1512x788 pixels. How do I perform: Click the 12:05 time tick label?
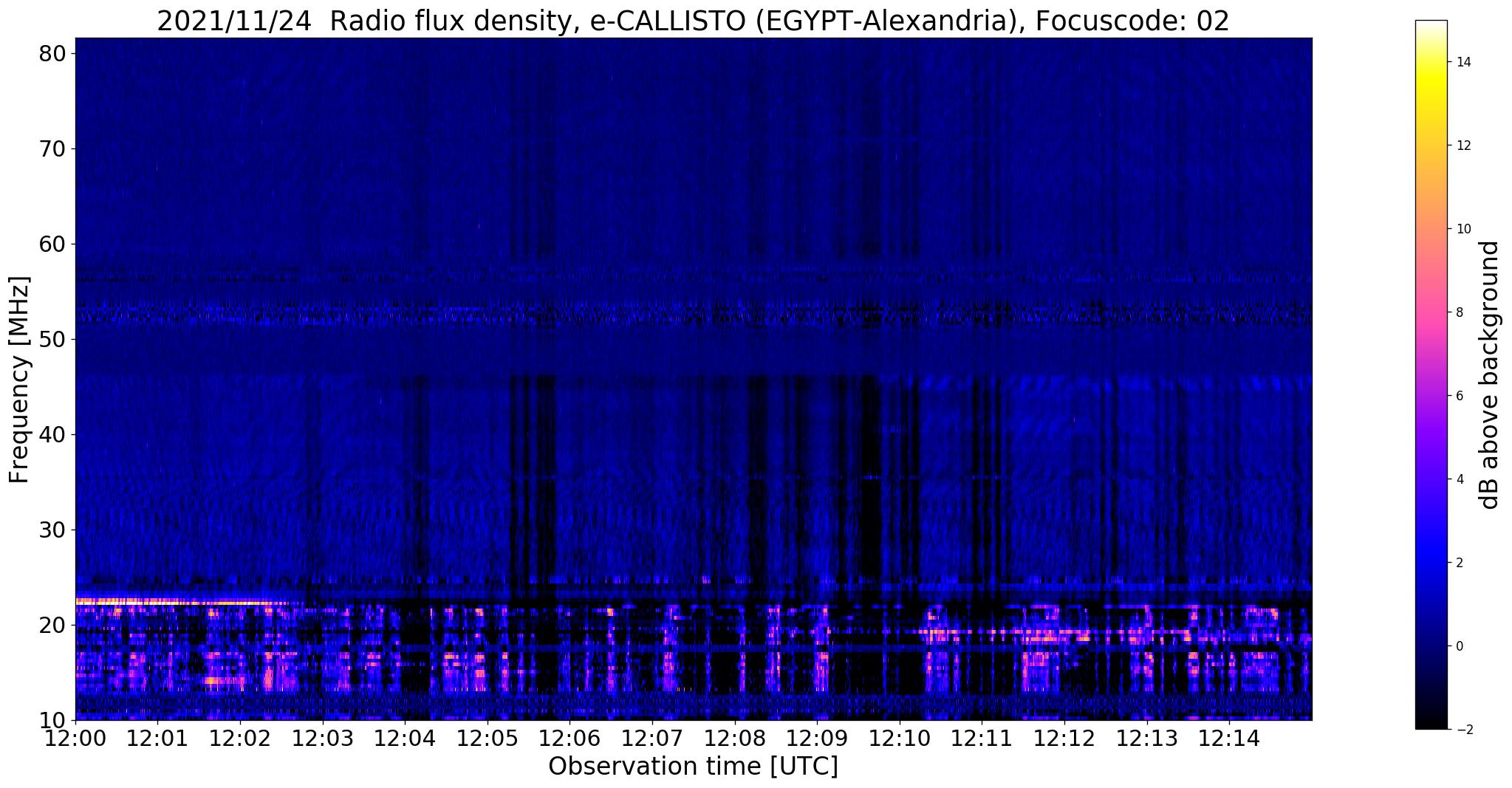[x=488, y=739]
